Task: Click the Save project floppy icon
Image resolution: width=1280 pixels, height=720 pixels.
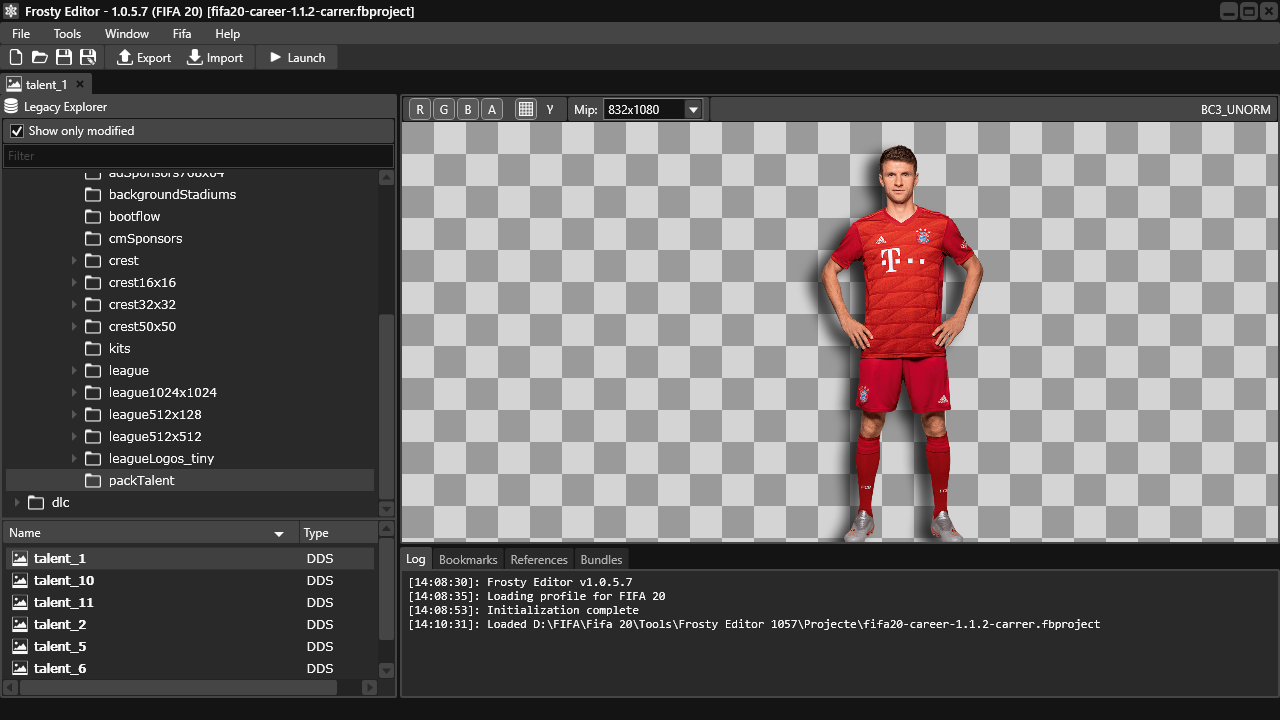Action: [64, 58]
